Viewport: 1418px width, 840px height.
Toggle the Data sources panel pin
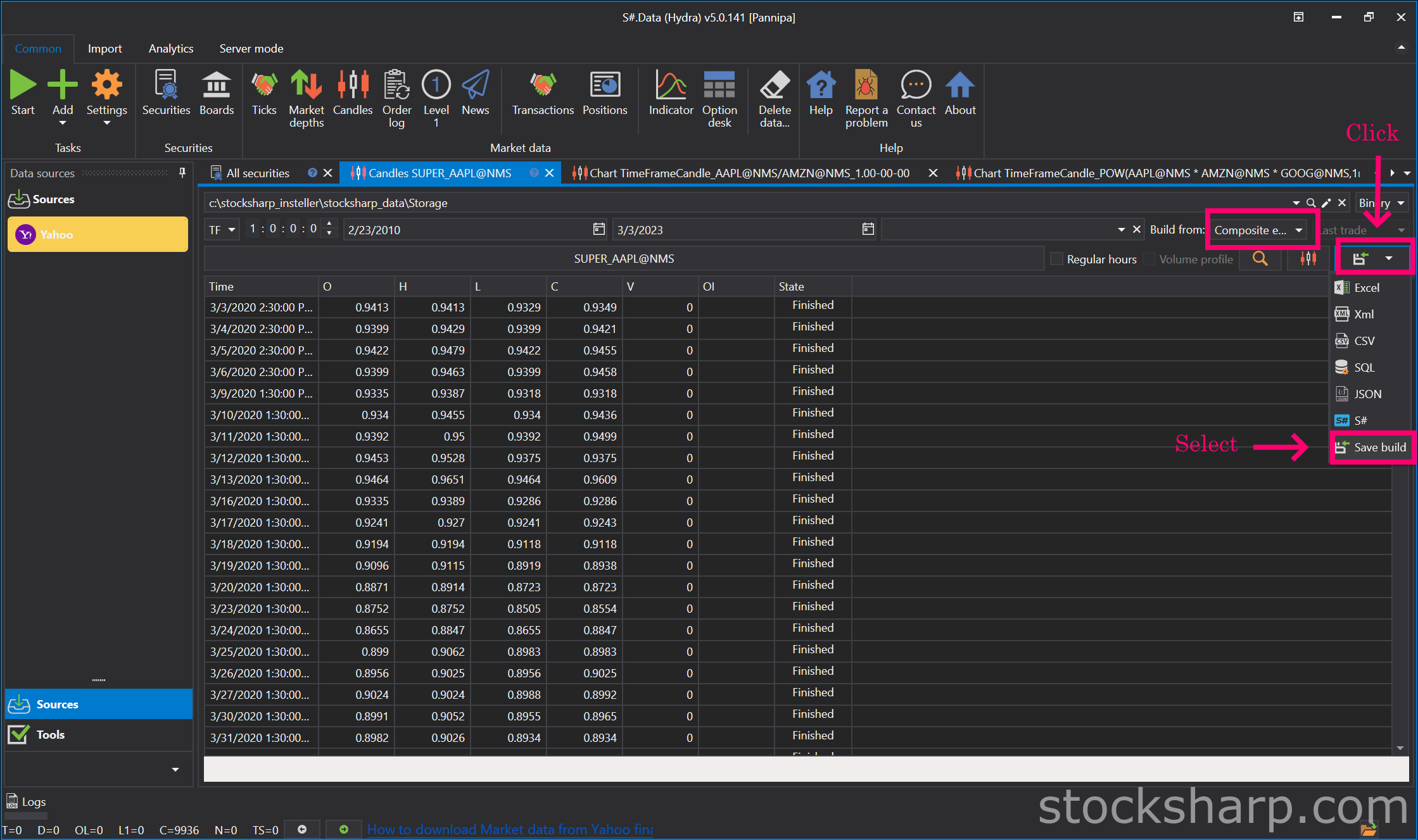pos(182,173)
